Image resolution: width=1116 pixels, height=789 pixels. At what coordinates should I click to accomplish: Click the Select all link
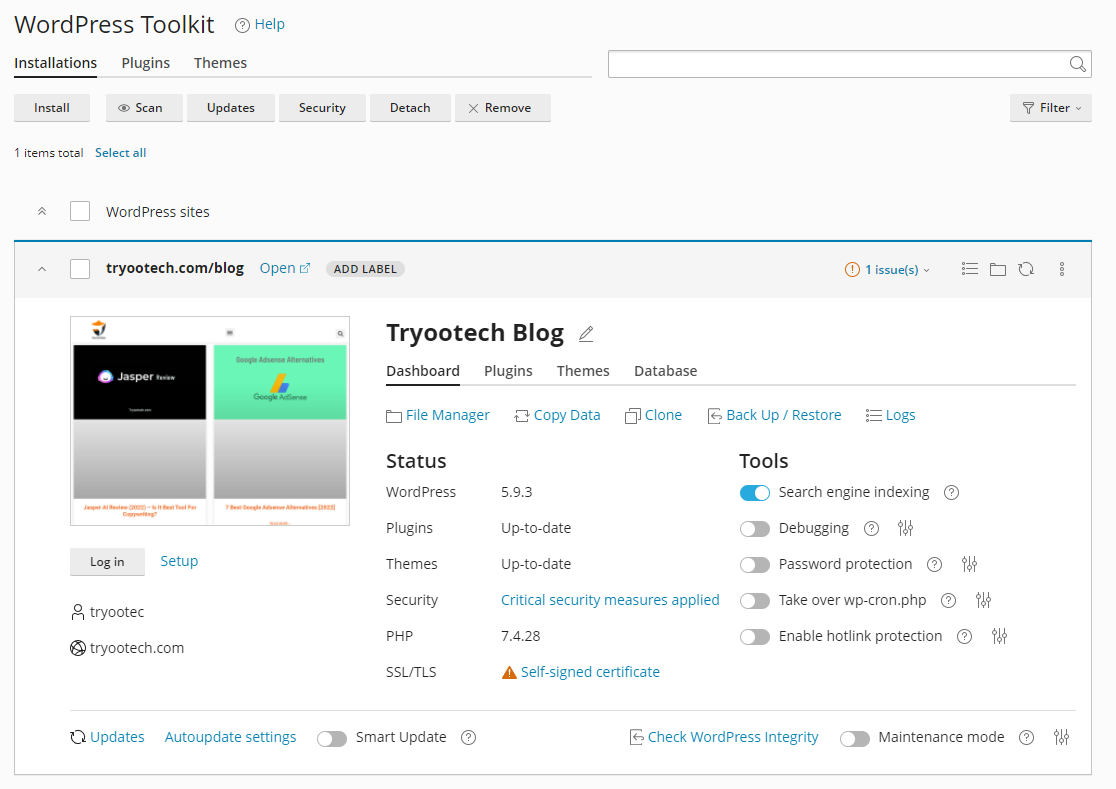click(x=120, y=152)
